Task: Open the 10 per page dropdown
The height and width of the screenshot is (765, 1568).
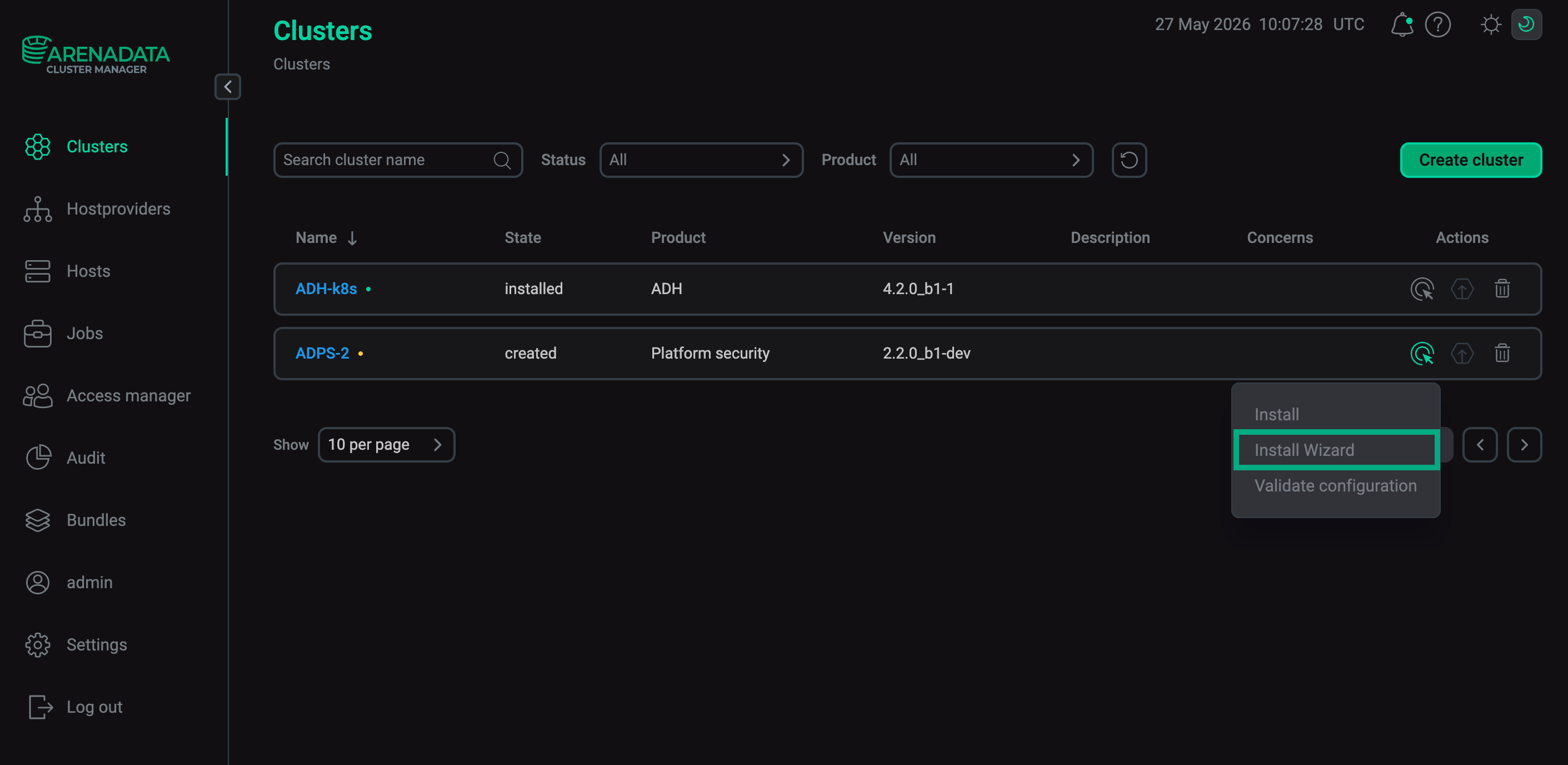Action: [387, 445]
